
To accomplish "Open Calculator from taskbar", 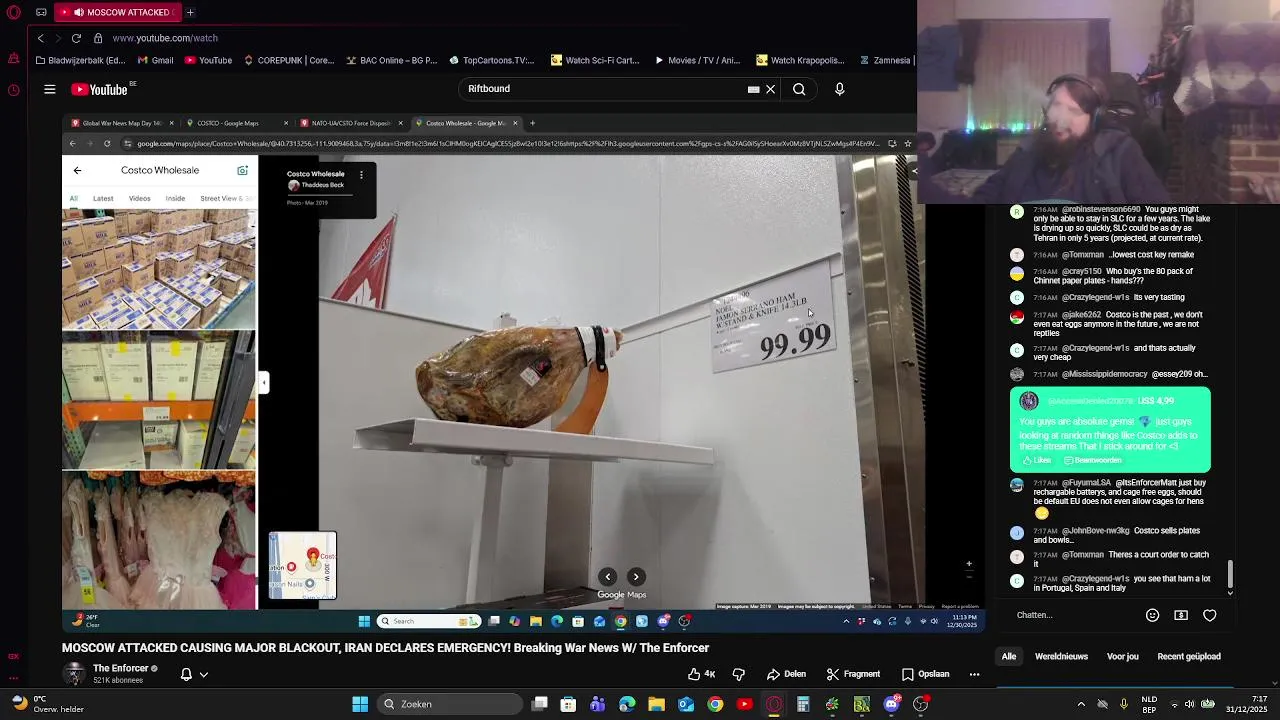I will click(x=803, y=704).
